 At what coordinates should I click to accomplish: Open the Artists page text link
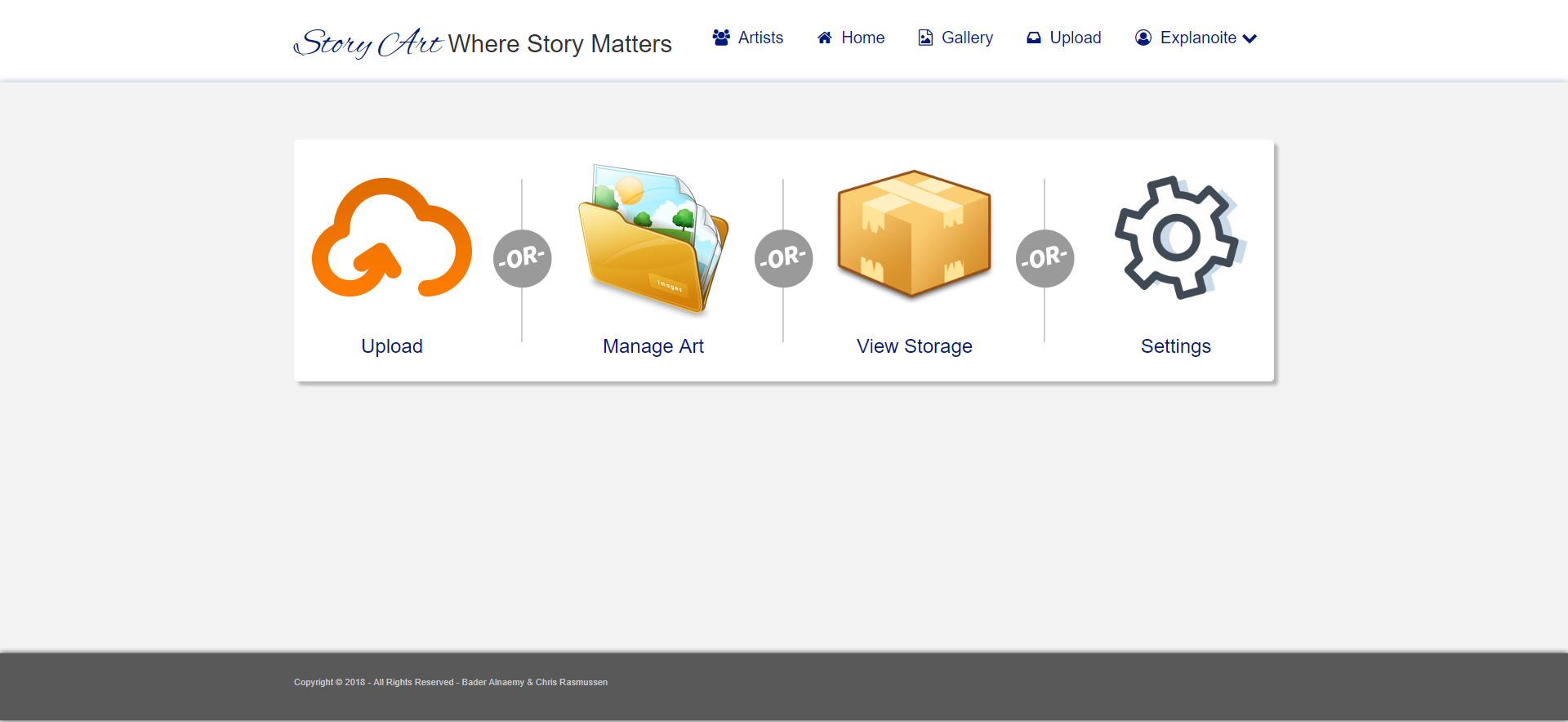tap(760, 38)
